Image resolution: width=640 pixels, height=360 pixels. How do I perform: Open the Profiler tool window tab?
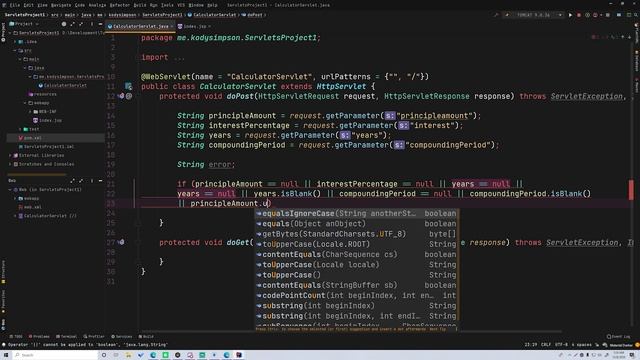pos(94,337)
